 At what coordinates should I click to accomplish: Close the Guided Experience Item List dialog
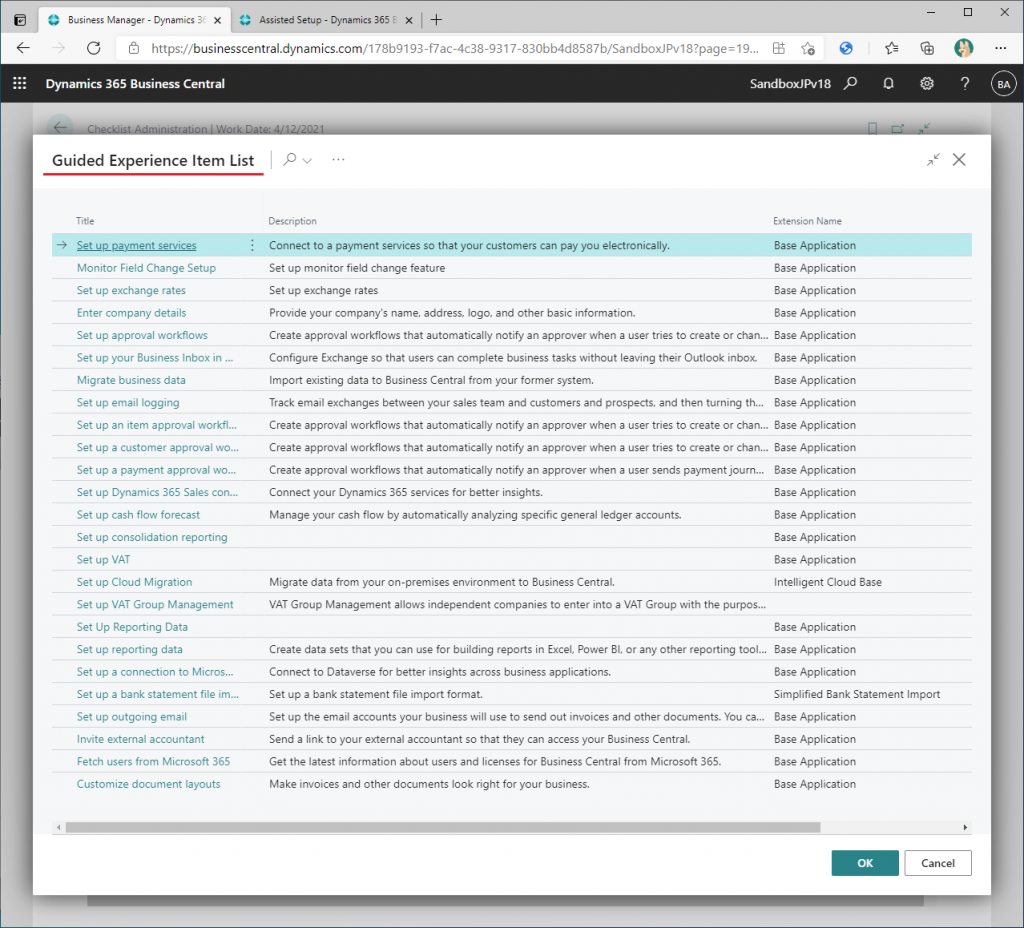(x=959, y=160)
